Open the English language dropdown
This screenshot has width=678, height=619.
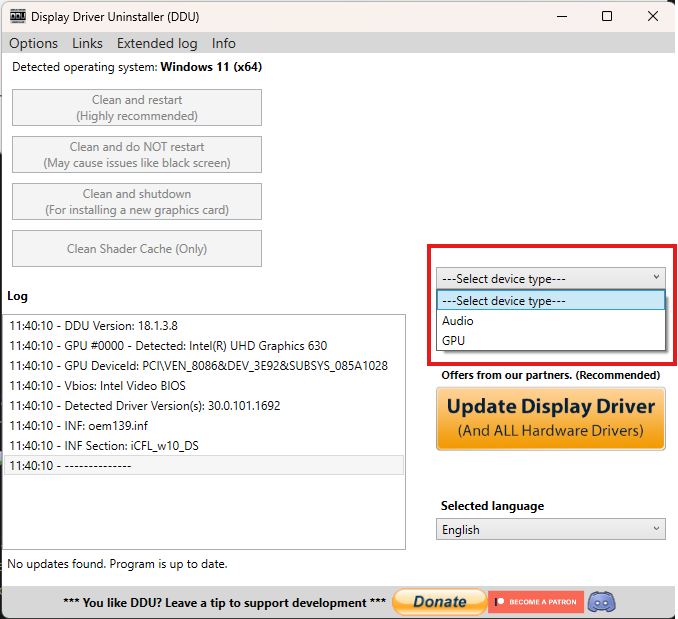point(550,530)
